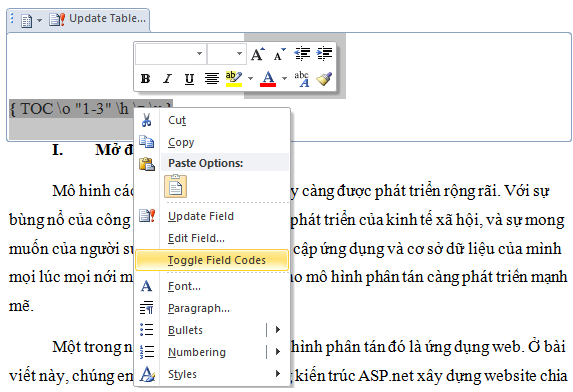Screen dimensions: 573x392
Task: Open the Table of Contents dropdown arrow
Action: pyautogui.click(x=39, y=20)
